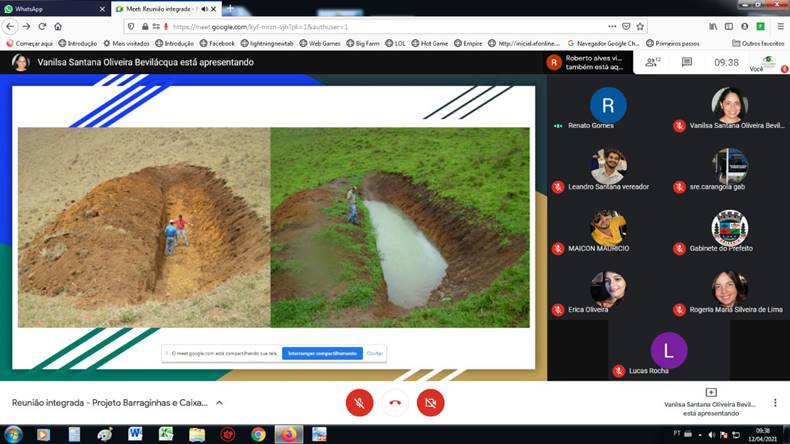Click the Ocultar link in sharing bar
Viewport: 790px width, 444px height.
[x=374, y=353]
